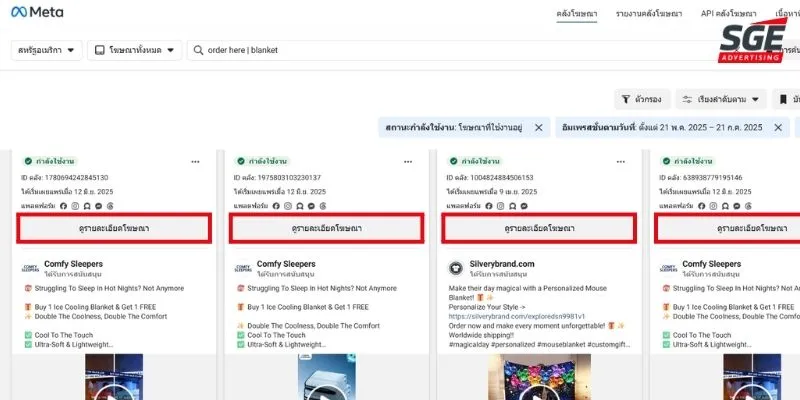Open options menu for ad 1004824884506153

point(620,162)
